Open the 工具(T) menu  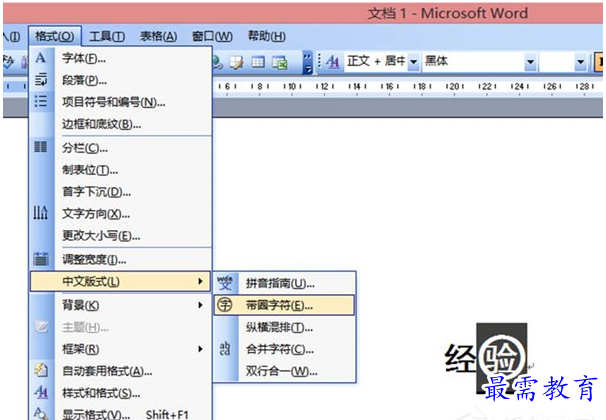coord(107,36)
